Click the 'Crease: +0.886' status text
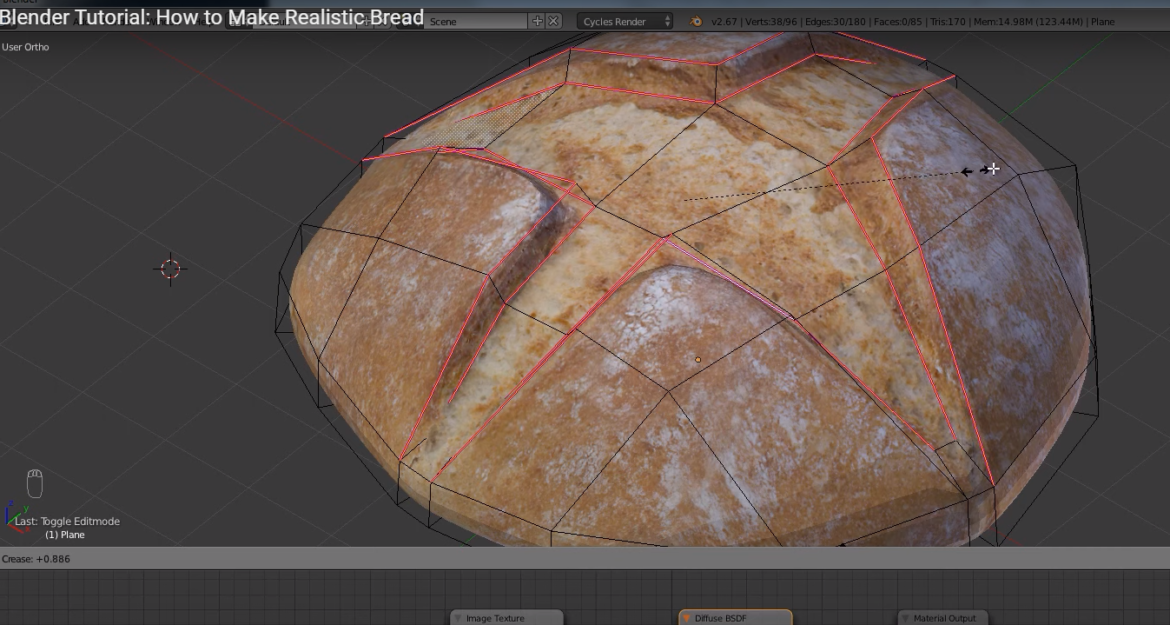 click(x=36, y=559)
